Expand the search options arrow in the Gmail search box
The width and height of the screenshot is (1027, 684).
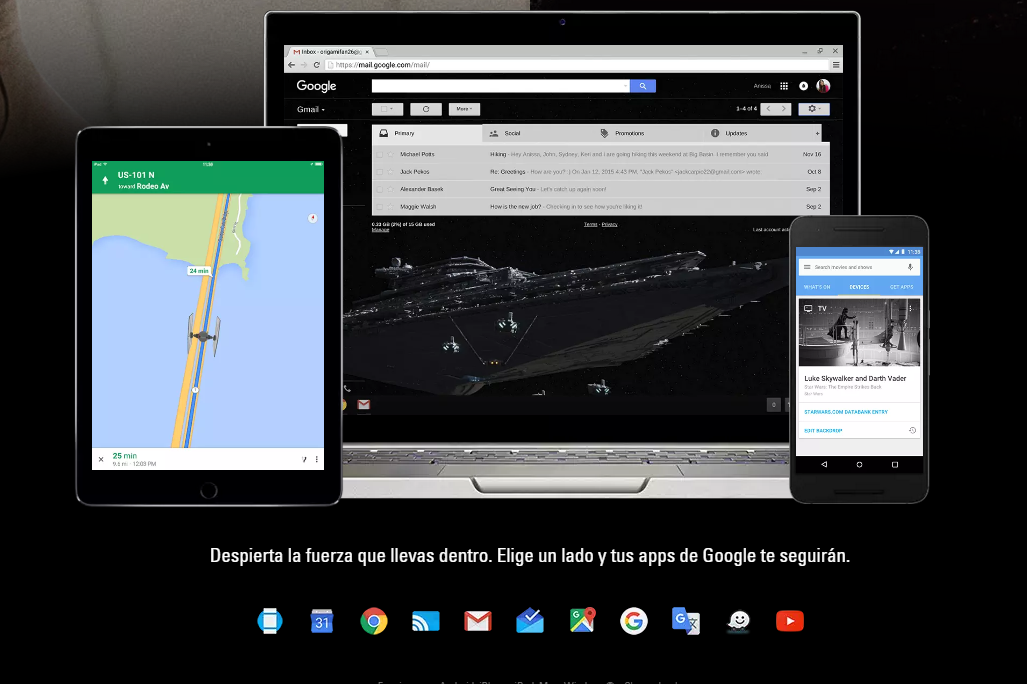(x=626, y=86)
